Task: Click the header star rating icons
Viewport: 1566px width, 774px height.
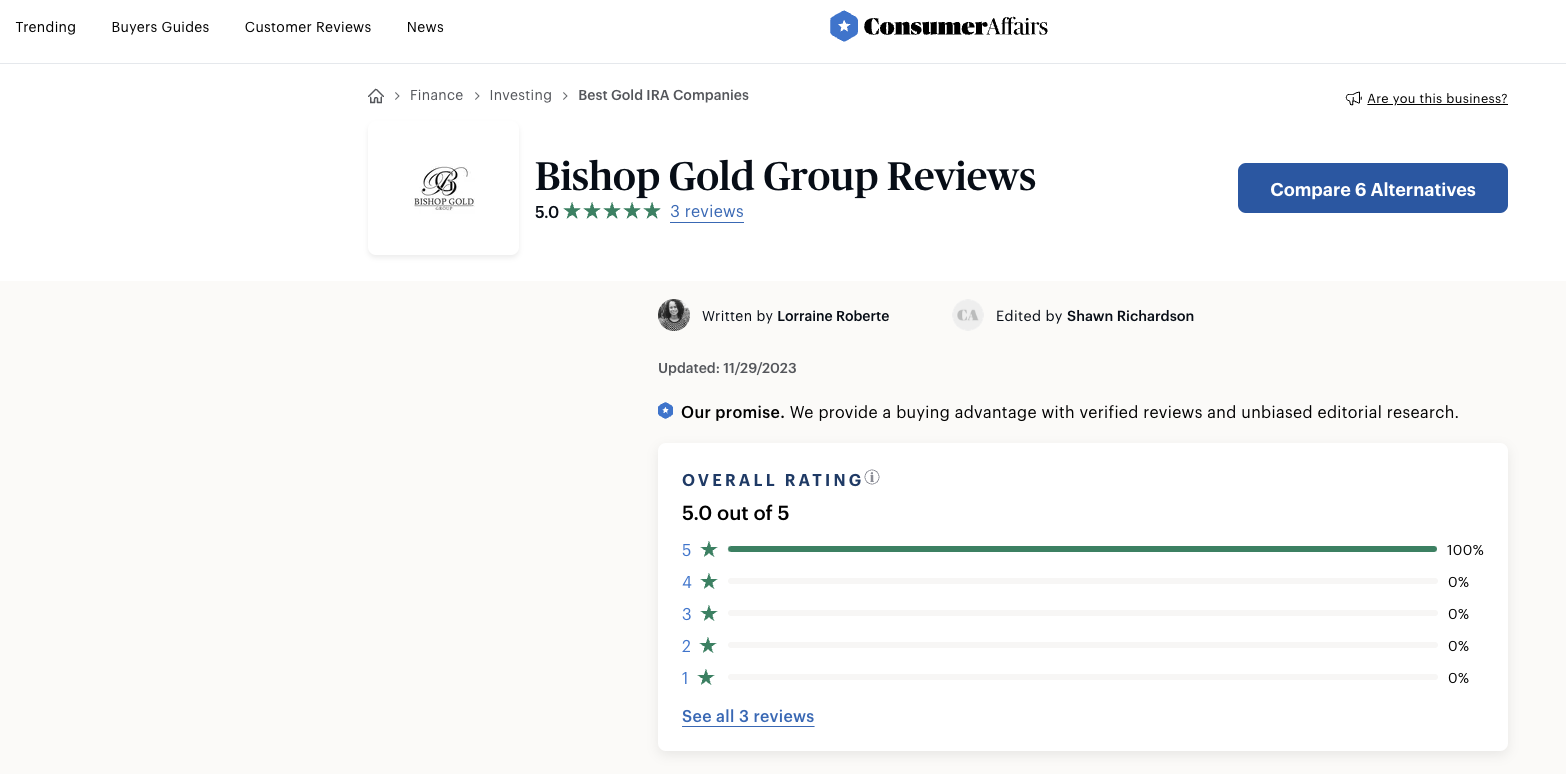Action: point(612,211)
